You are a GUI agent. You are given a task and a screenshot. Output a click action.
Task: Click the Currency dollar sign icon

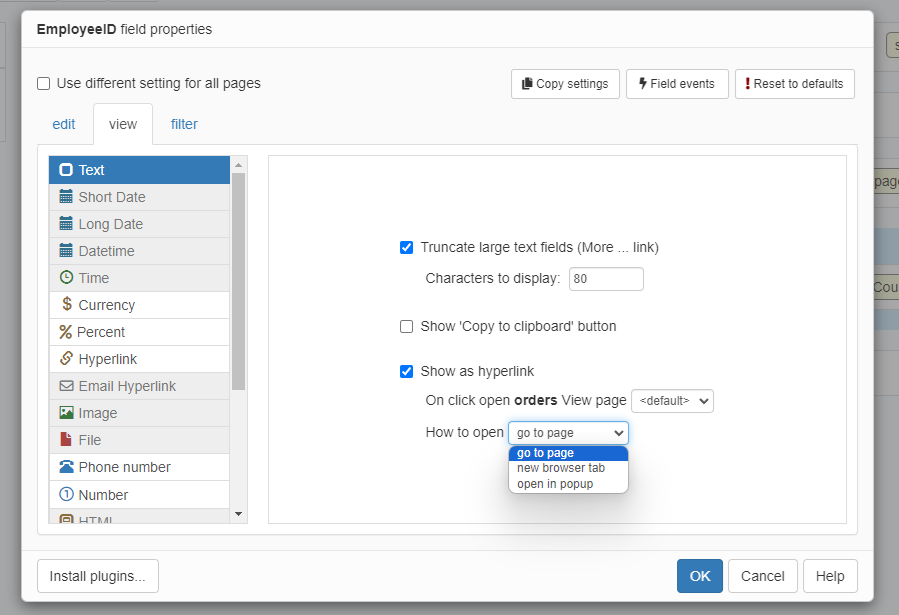(x=66, y=305)
